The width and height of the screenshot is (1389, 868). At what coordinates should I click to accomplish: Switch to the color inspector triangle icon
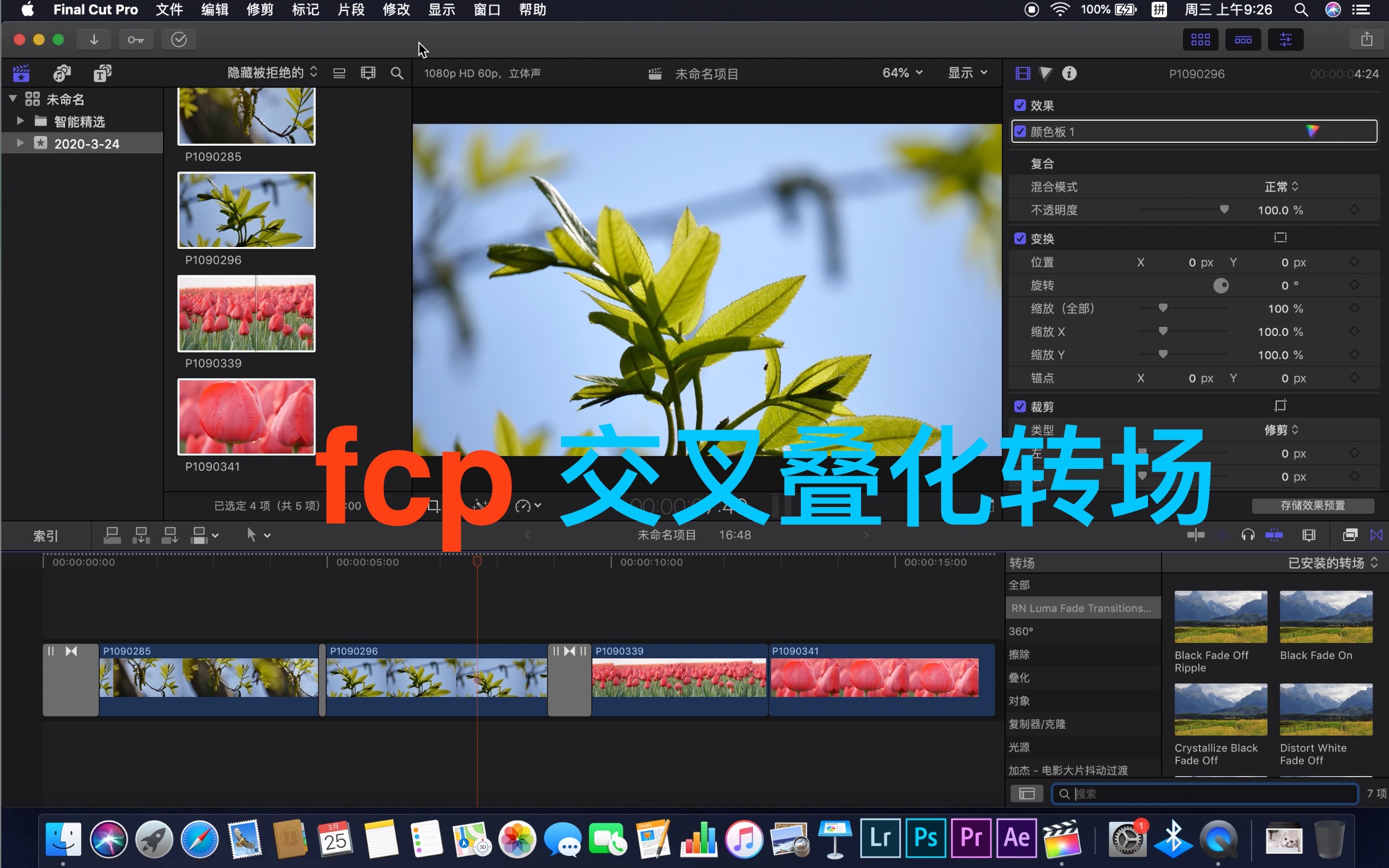tap(1046, 74)
